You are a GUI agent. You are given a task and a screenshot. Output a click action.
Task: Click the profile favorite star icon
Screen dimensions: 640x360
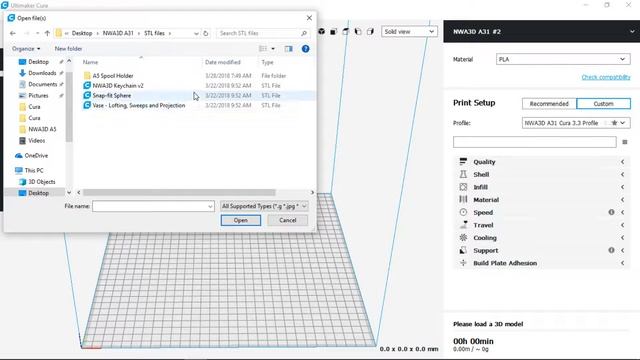[614, 123]
